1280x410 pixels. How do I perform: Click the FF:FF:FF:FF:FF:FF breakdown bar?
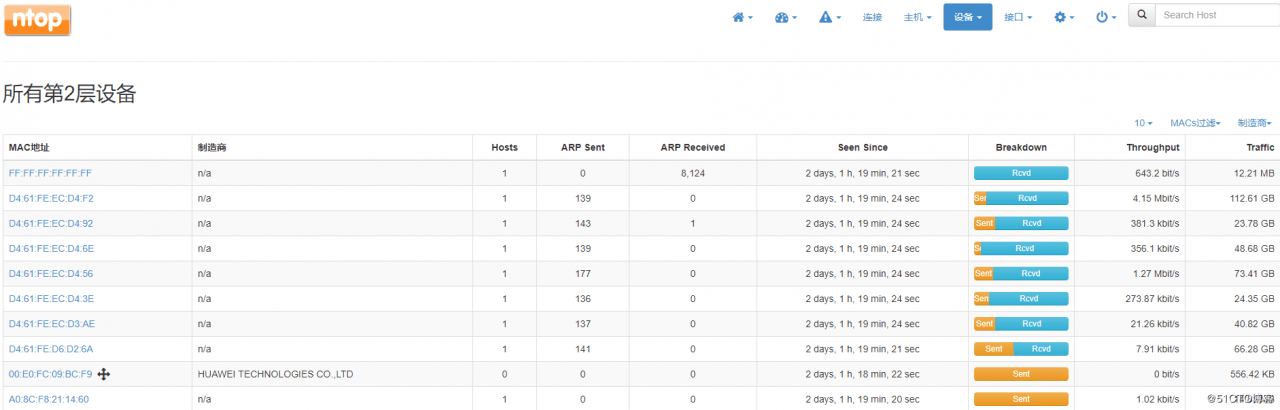coord(1021,173)
